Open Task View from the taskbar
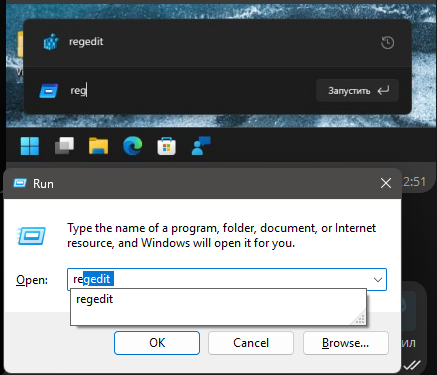This screenshot has height=375, width=437. (x=64, y=146)
